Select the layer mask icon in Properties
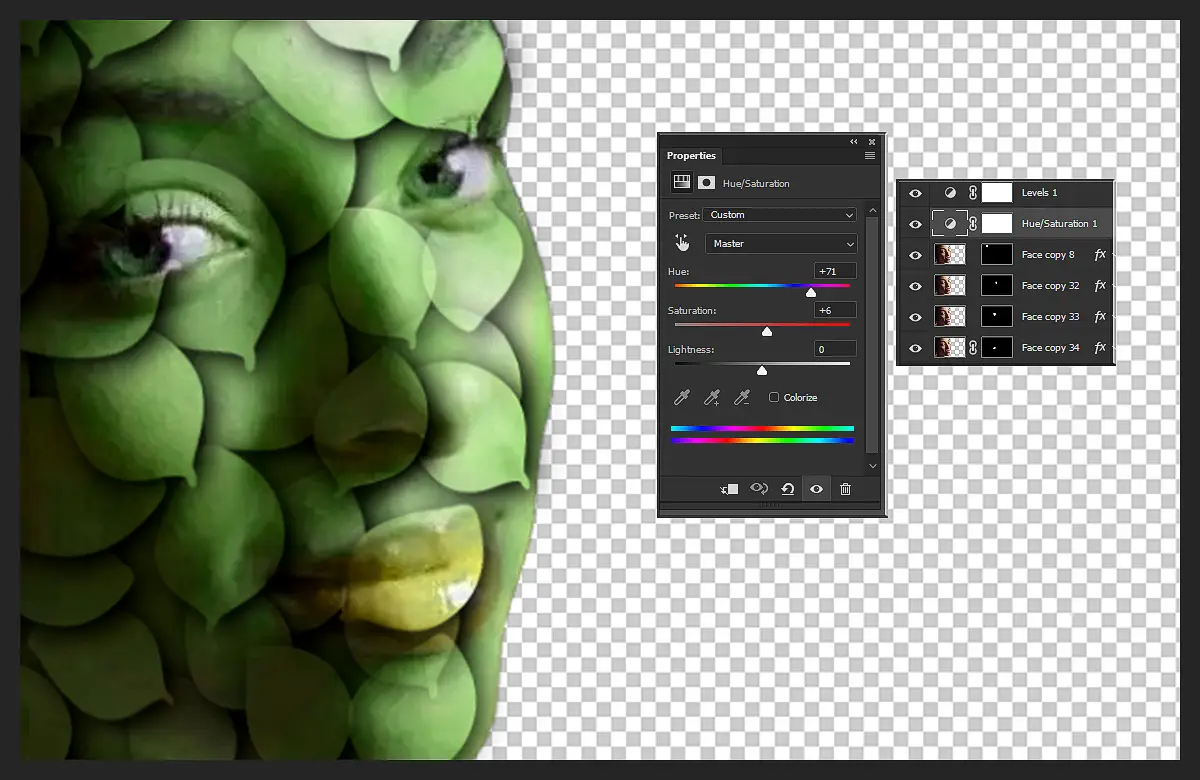Image resolution: width=1200 pixels, height=780 pixels. click(x=706, y=183)
